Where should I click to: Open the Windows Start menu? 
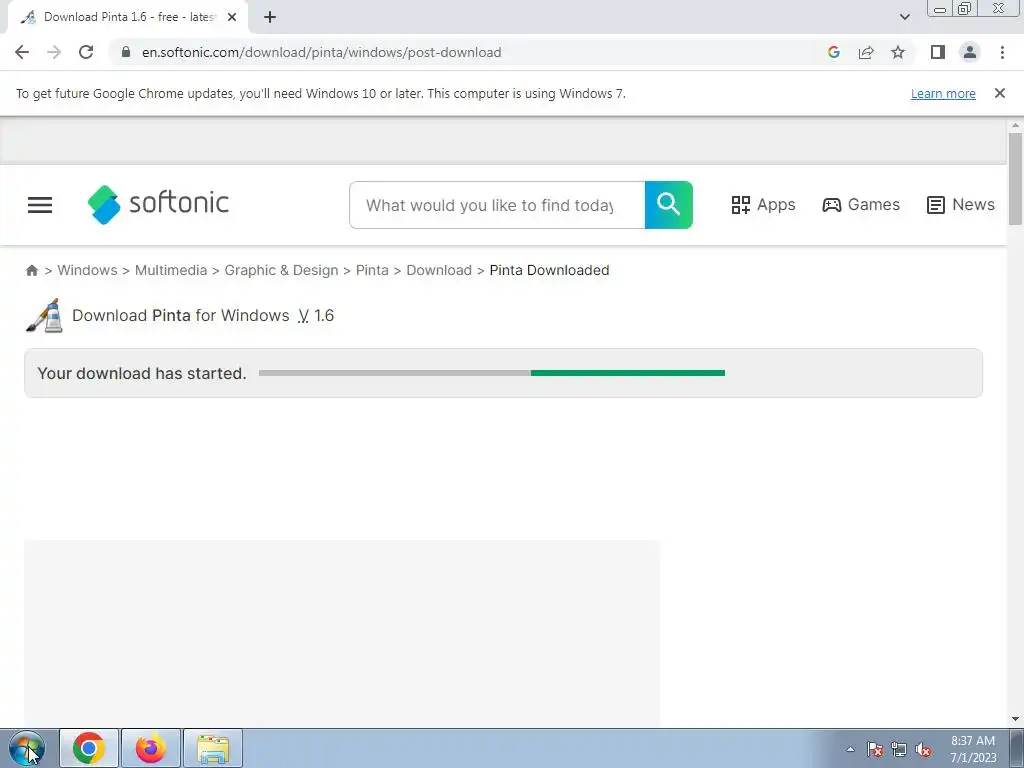click(27, 748)
